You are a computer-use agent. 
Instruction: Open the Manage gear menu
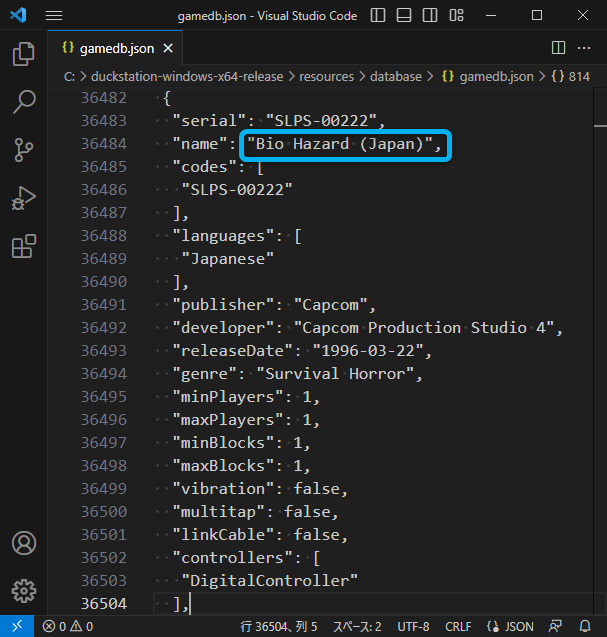[24, 591]
